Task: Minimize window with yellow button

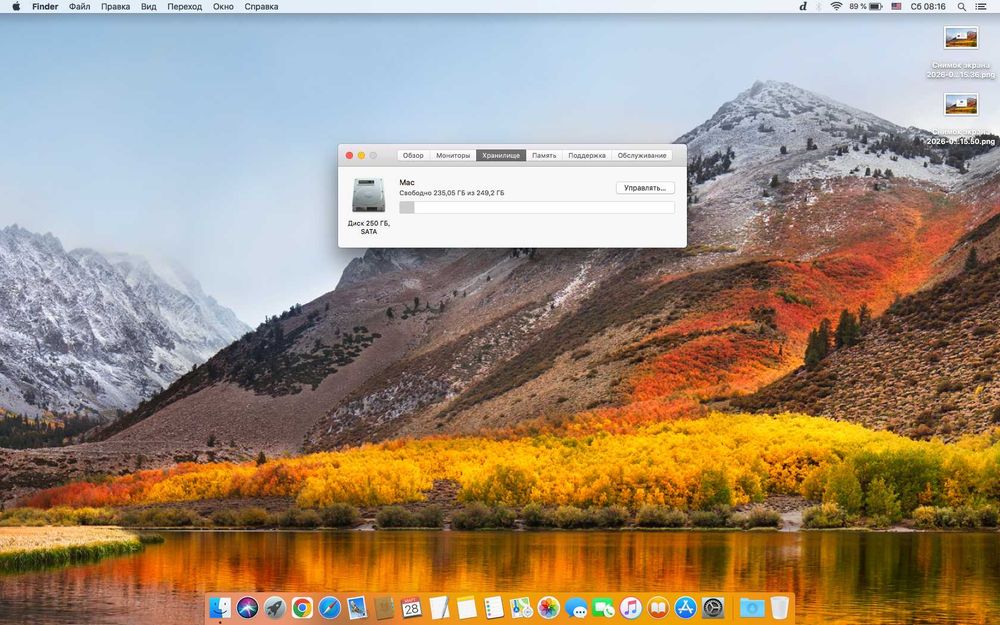Action: click(361, 156)
